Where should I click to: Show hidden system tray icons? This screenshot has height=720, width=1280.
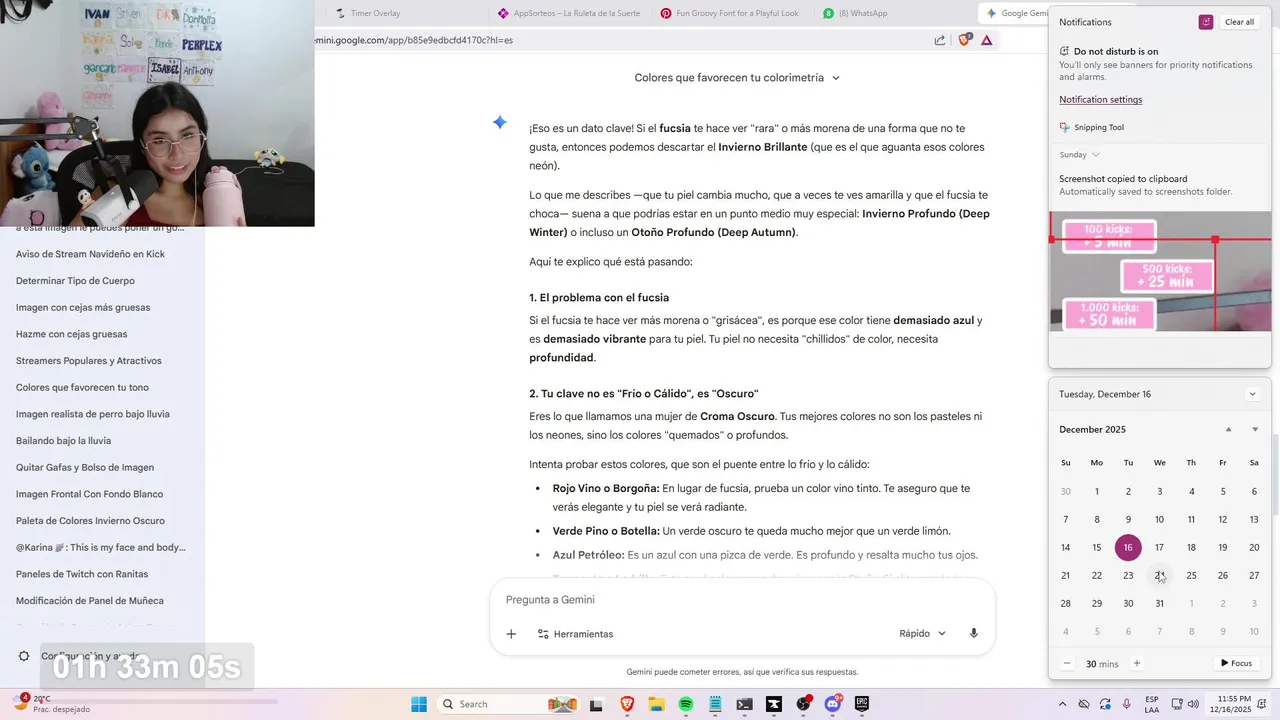(x=1062, y=704)
